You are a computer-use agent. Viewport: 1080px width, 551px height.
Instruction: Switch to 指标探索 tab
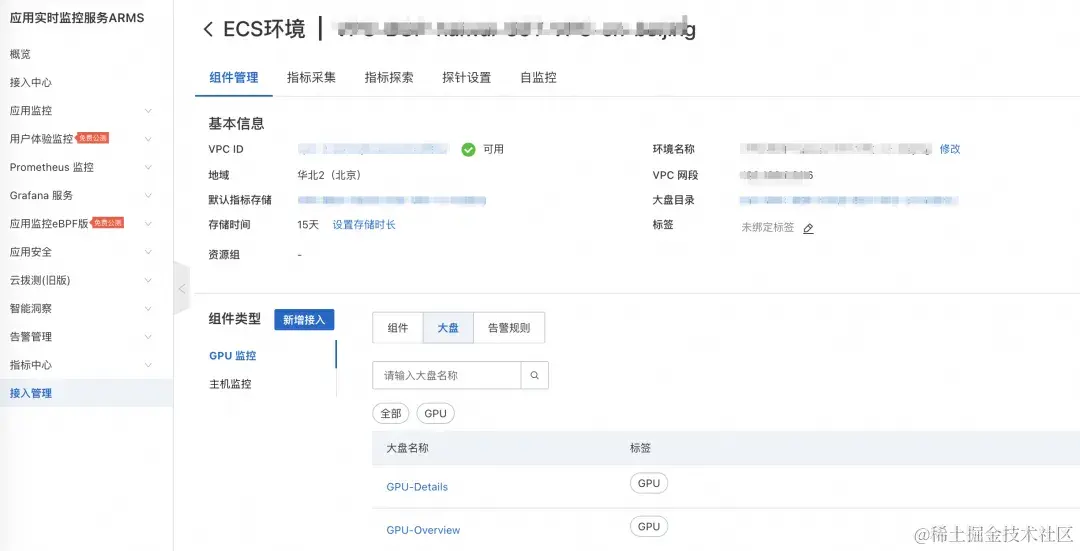(389, 78)
